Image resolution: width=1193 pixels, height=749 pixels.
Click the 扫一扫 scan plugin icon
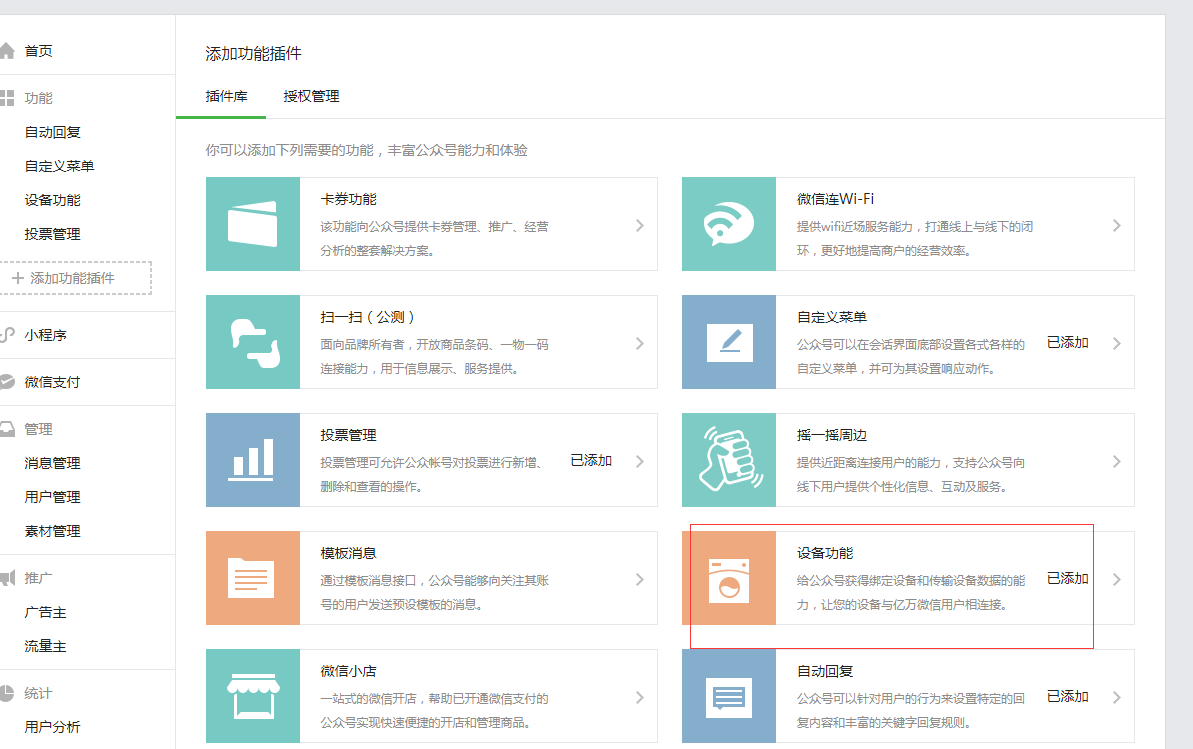(x=252, y=342)
